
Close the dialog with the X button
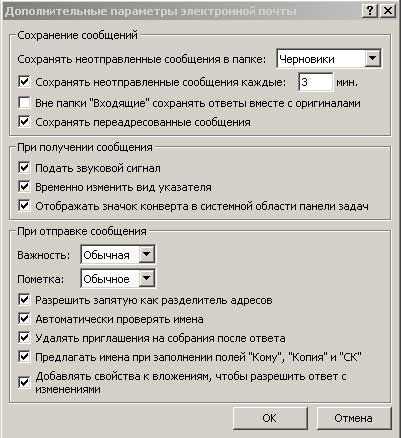388,11
